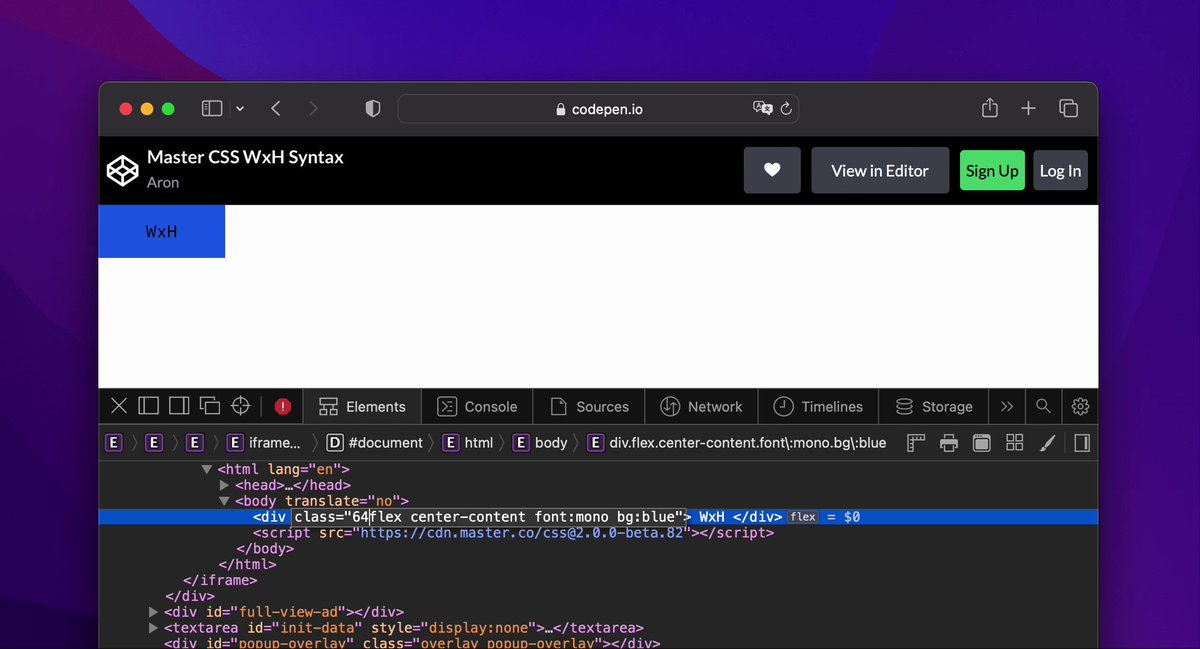Open a new Safari tab

[1028, 108]
